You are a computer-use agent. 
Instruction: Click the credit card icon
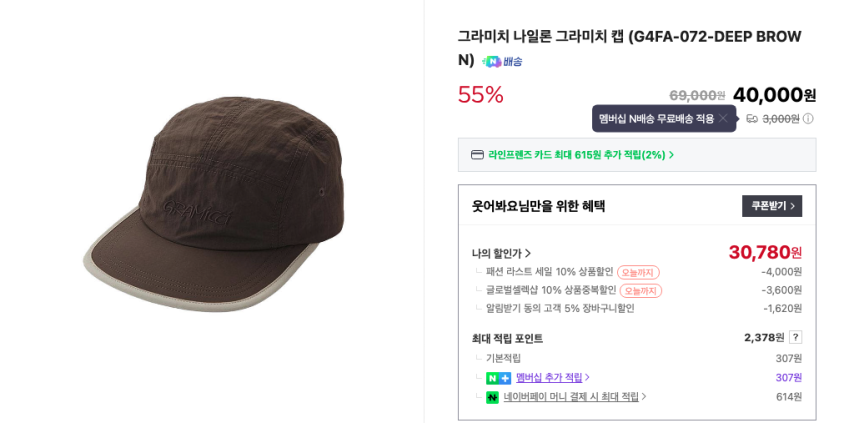pos(477,155)
